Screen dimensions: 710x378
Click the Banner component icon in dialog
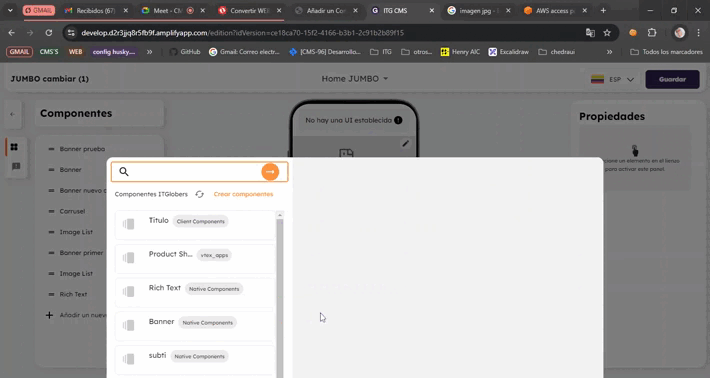click(129, 325)
